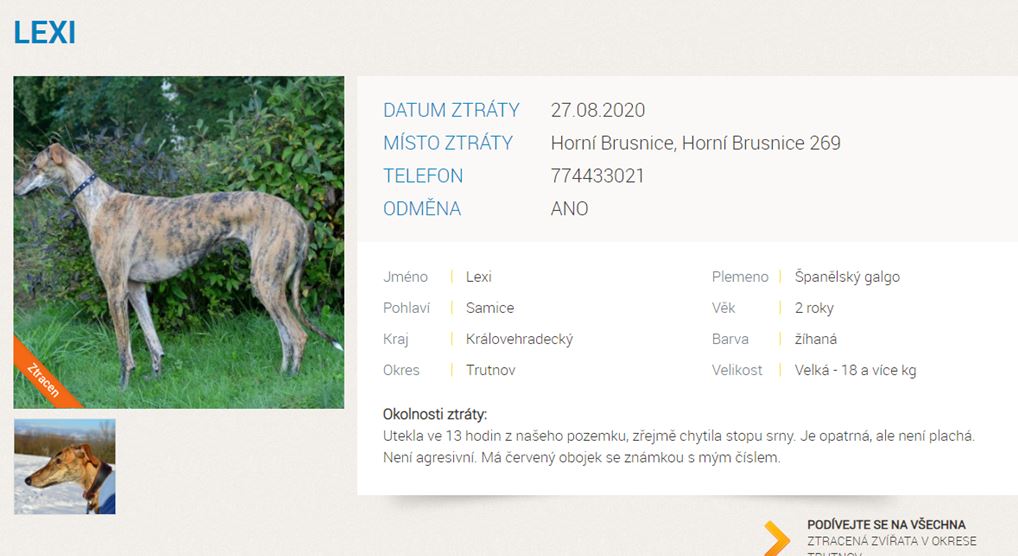1018x556 pixels.
Task: Click the region value Královehradecký
Action: point(519,339)
